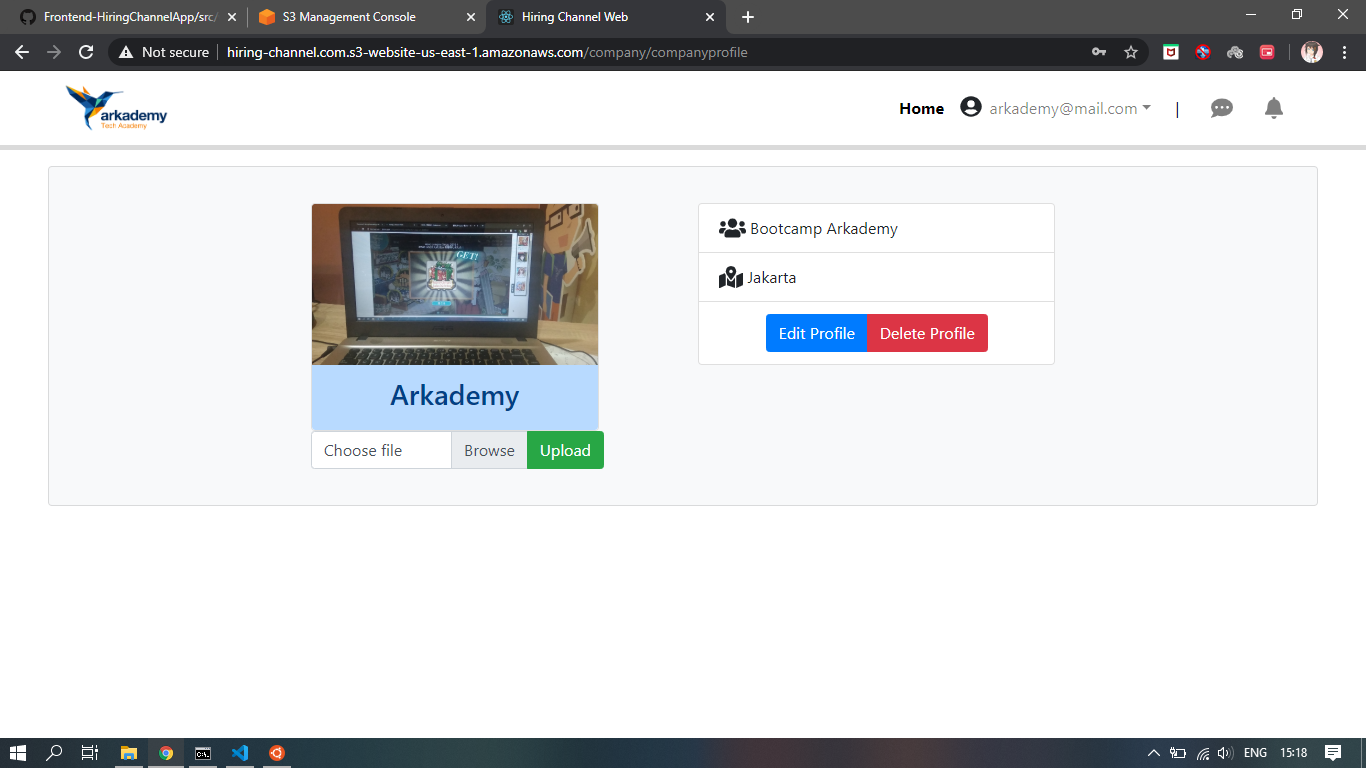Click the Delete Profile button
The height and width of the screenshot is (768, 1366).
point(927,333)
